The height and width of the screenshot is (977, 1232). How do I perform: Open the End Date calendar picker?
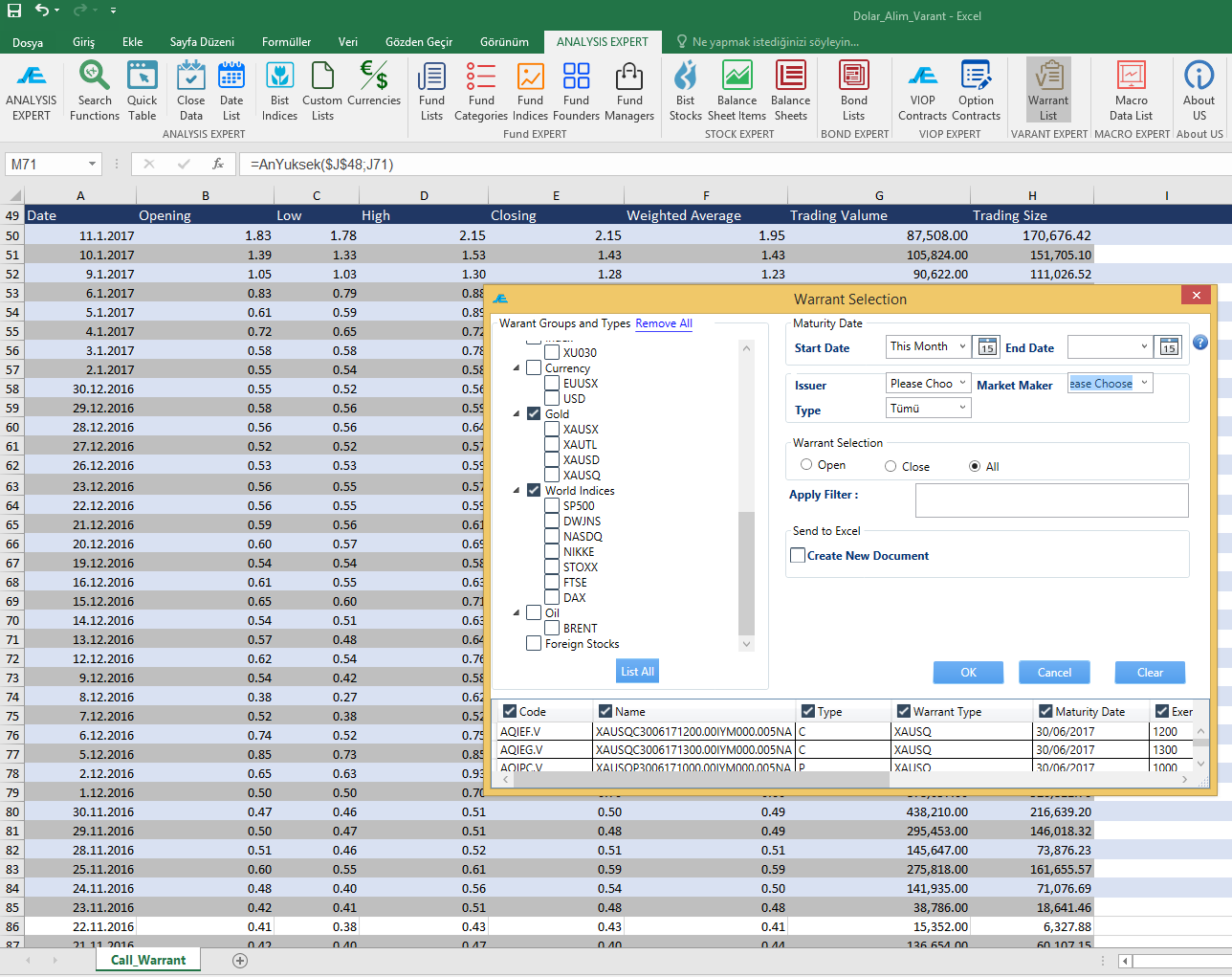point(1168,346)
